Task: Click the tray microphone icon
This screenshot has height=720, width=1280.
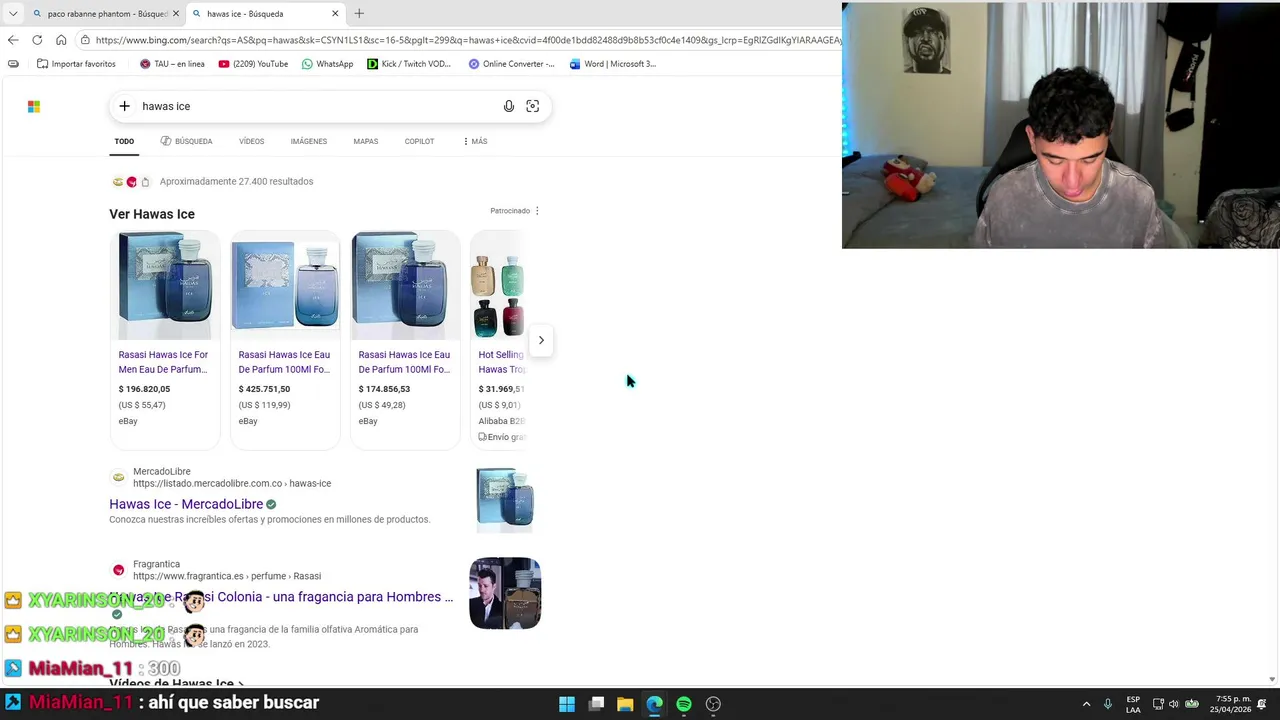Action: (x=1108, y=704)
